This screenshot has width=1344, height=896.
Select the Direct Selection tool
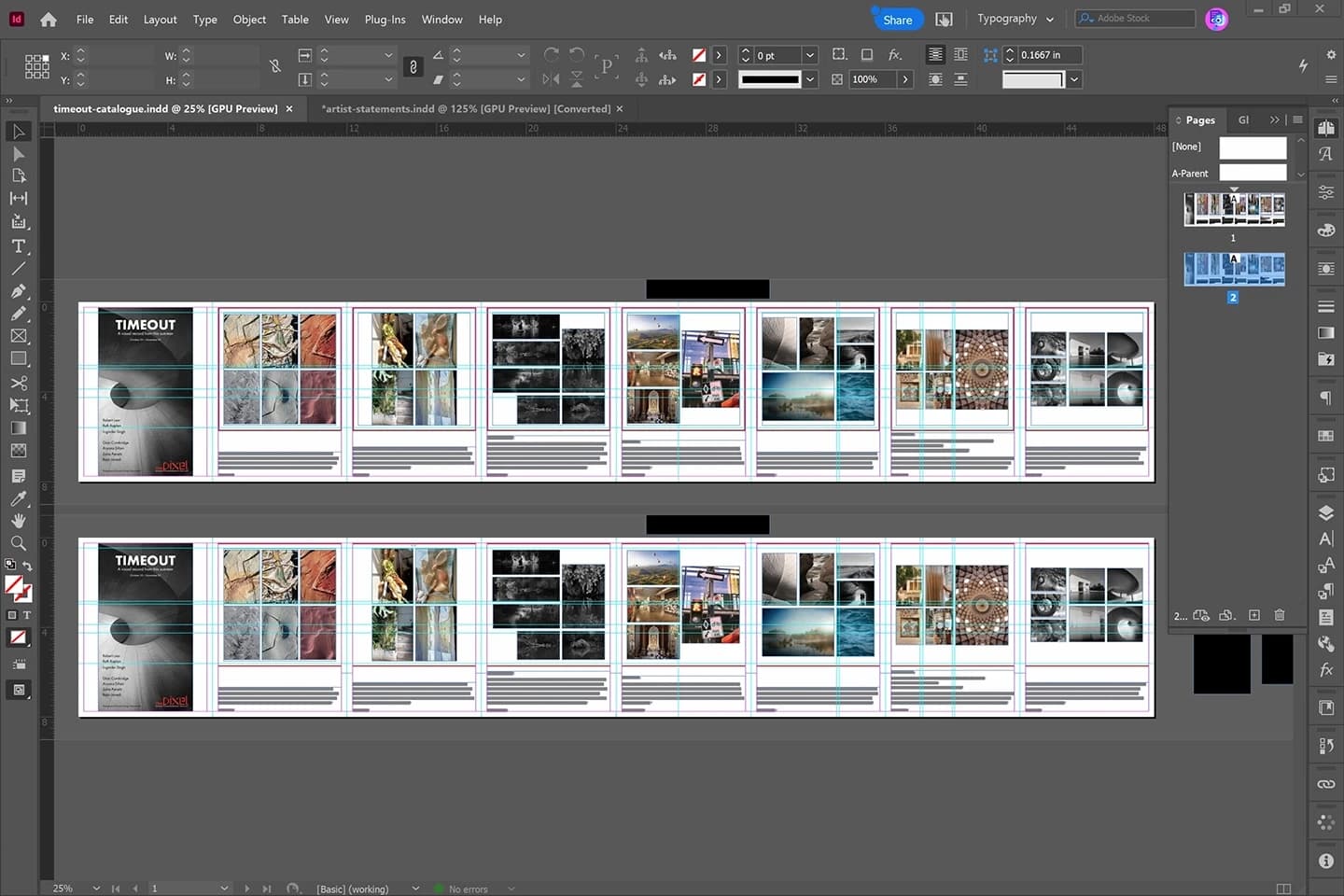19,154
